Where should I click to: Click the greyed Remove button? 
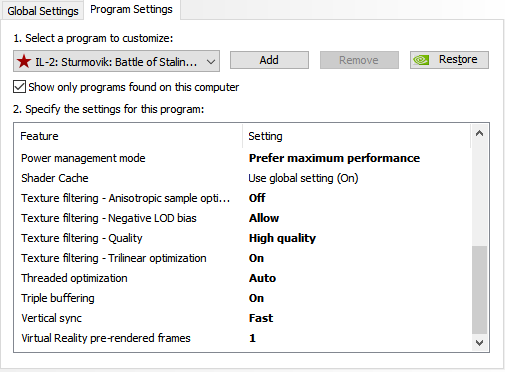pyautogui.click(x=359, y=60)
